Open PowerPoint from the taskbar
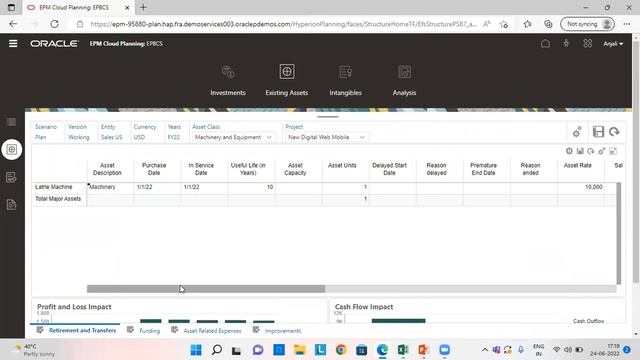Screen dimensions: 640x360 tap(424, 350)
